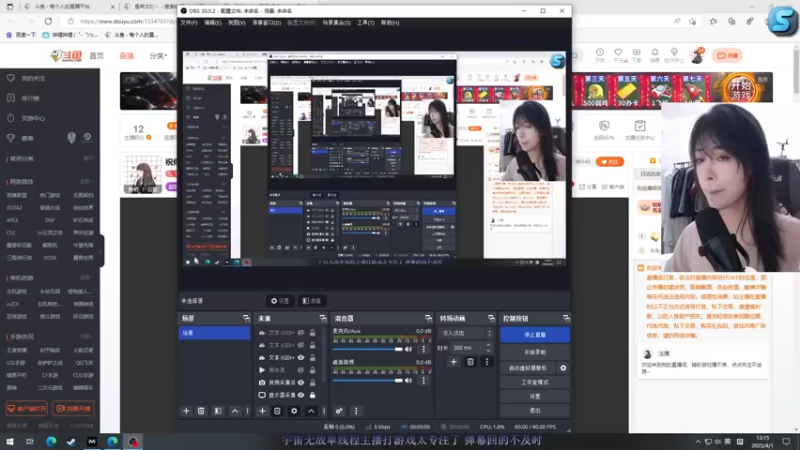Open 设置 from OBS controls panel
The image size is (800, 450).
click(x=535, y=396)
